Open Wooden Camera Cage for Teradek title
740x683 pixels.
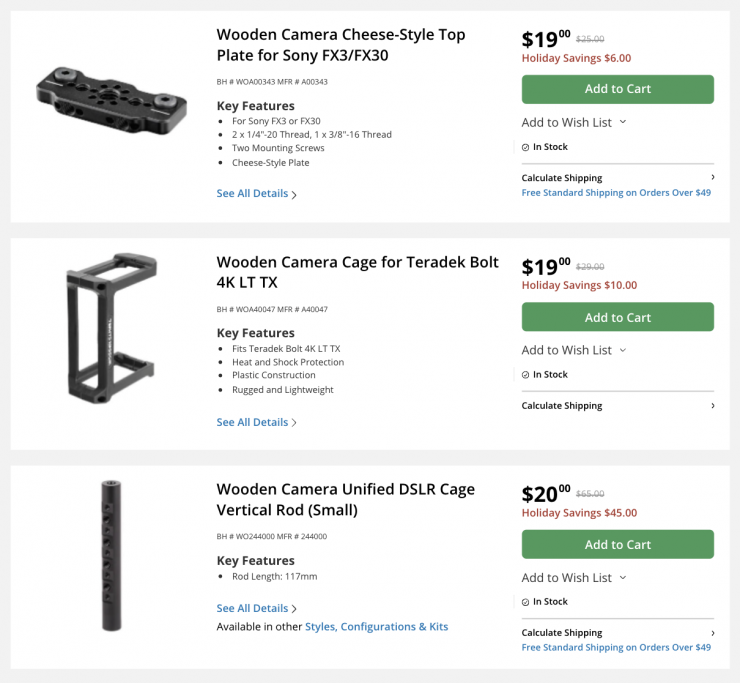coord(357,272)
